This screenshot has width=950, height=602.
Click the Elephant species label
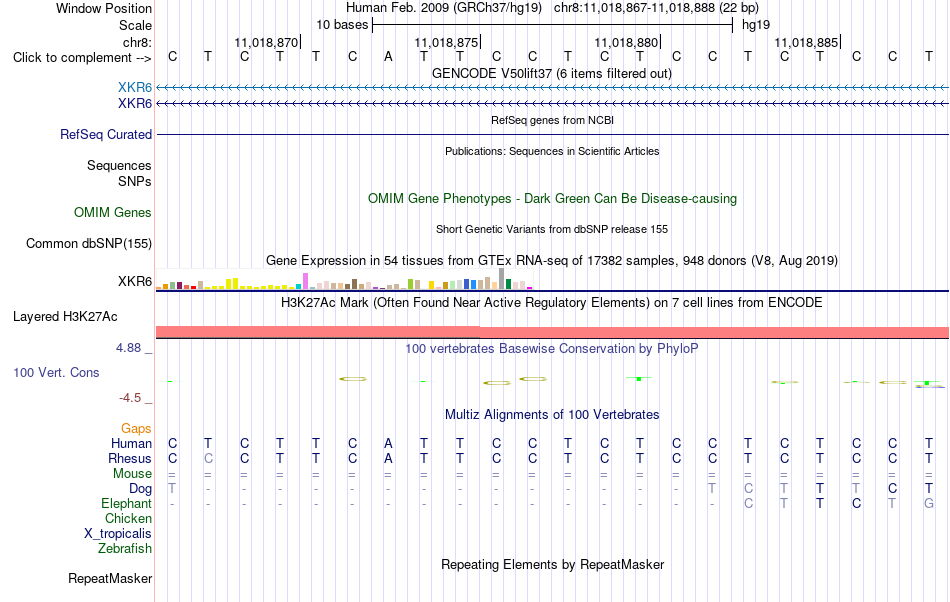click(x=126, y=504)
